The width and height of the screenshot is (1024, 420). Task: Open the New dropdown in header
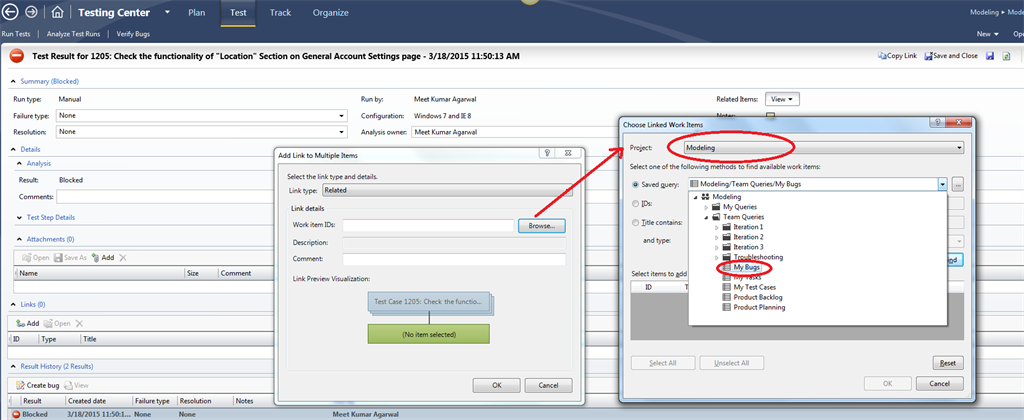(987, 33)
